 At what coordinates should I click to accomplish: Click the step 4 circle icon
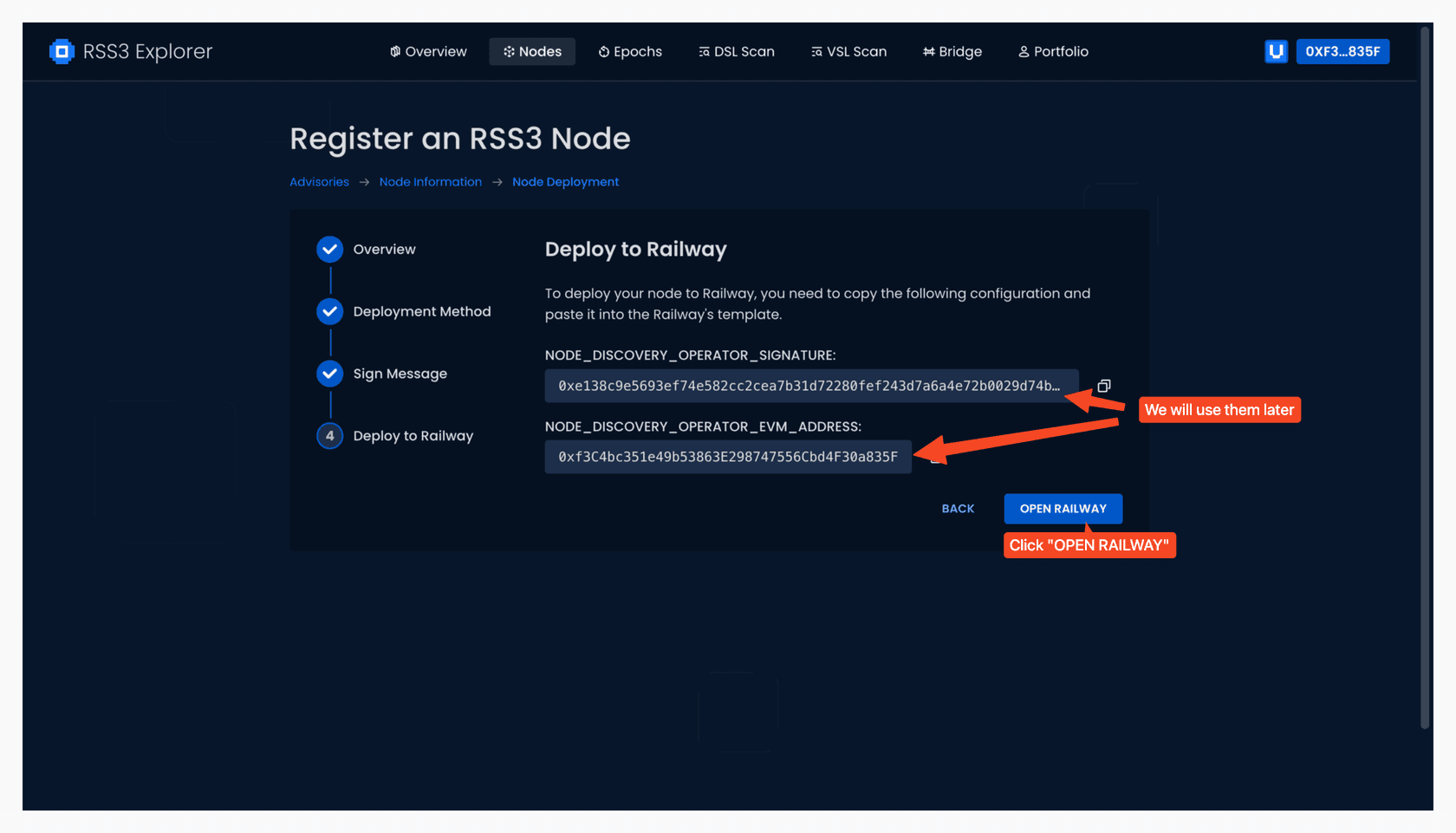click(329, 436)
